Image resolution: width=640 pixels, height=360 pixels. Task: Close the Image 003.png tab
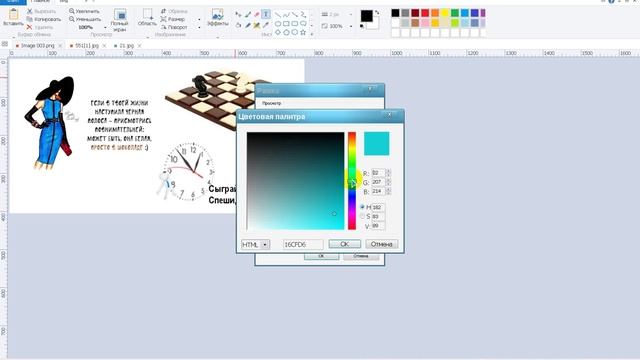[x=60, y=46]
